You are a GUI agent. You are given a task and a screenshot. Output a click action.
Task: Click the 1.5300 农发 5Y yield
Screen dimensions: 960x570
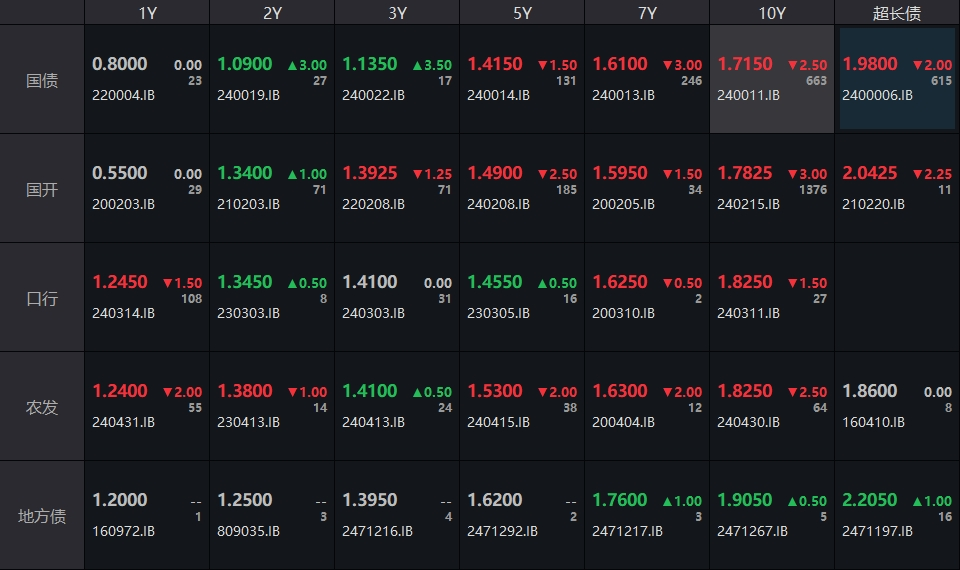click(x=495, y=391)
